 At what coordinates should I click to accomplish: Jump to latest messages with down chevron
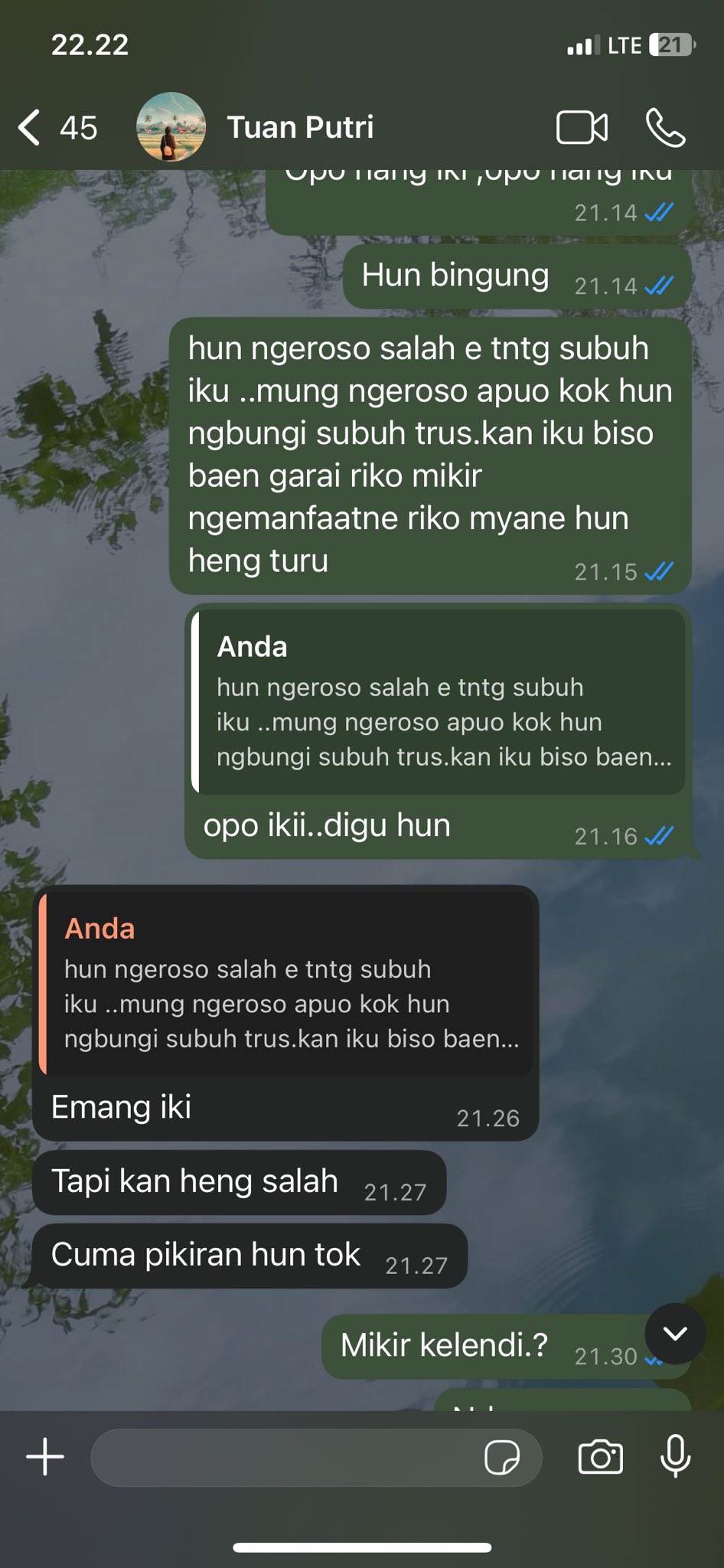point(675,1334)
